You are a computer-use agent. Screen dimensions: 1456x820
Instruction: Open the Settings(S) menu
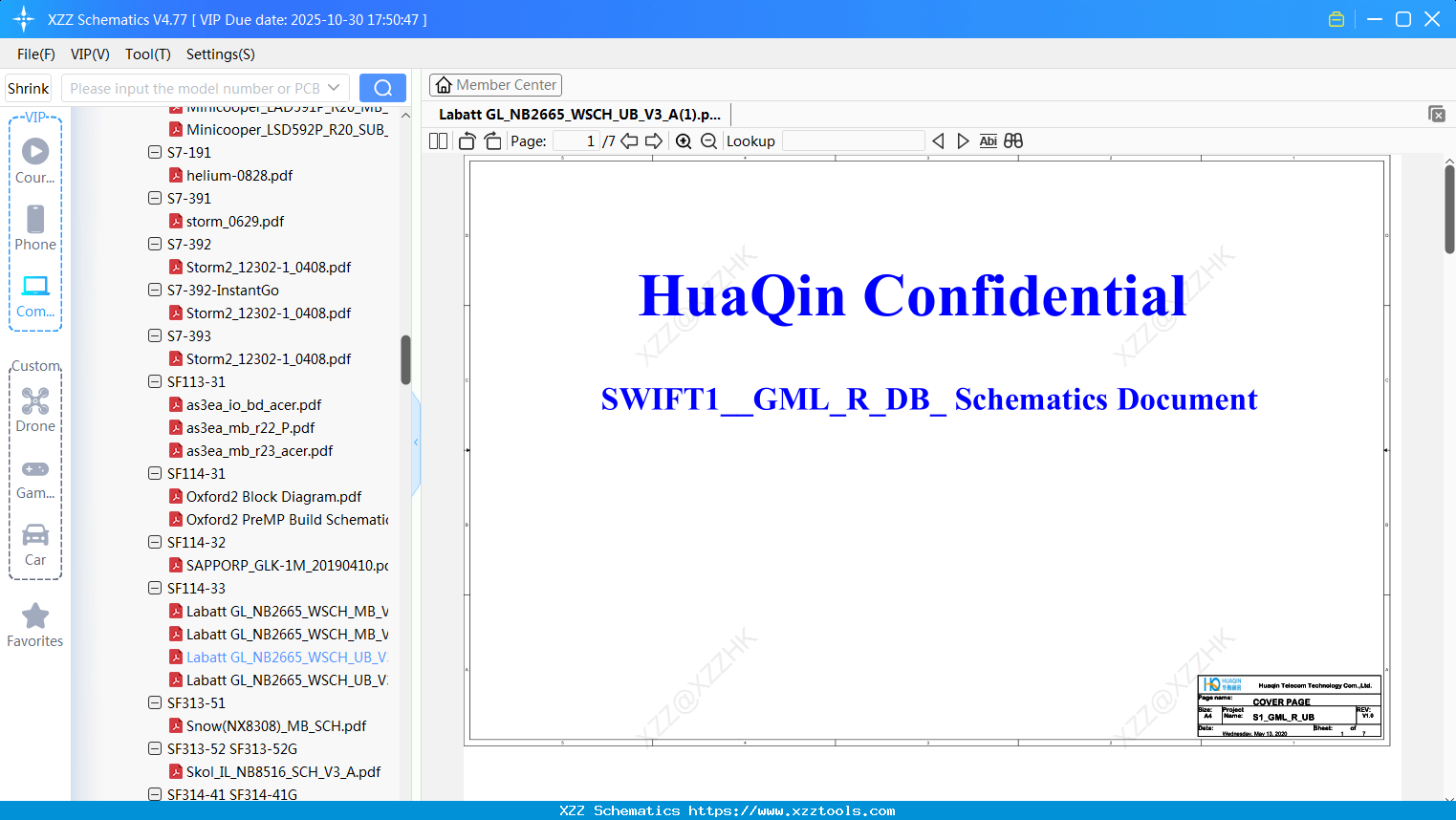221,54
